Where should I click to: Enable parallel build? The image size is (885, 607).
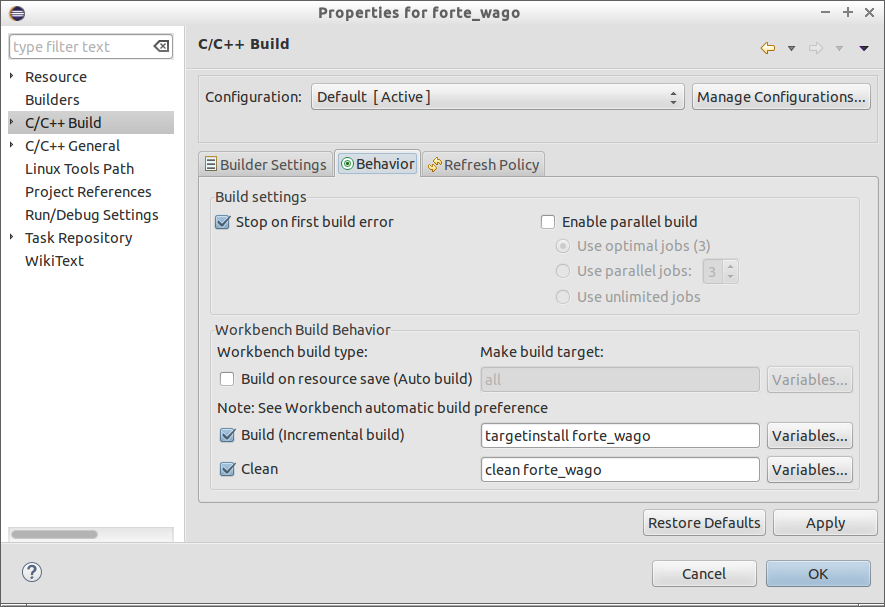tap(547, 221)
